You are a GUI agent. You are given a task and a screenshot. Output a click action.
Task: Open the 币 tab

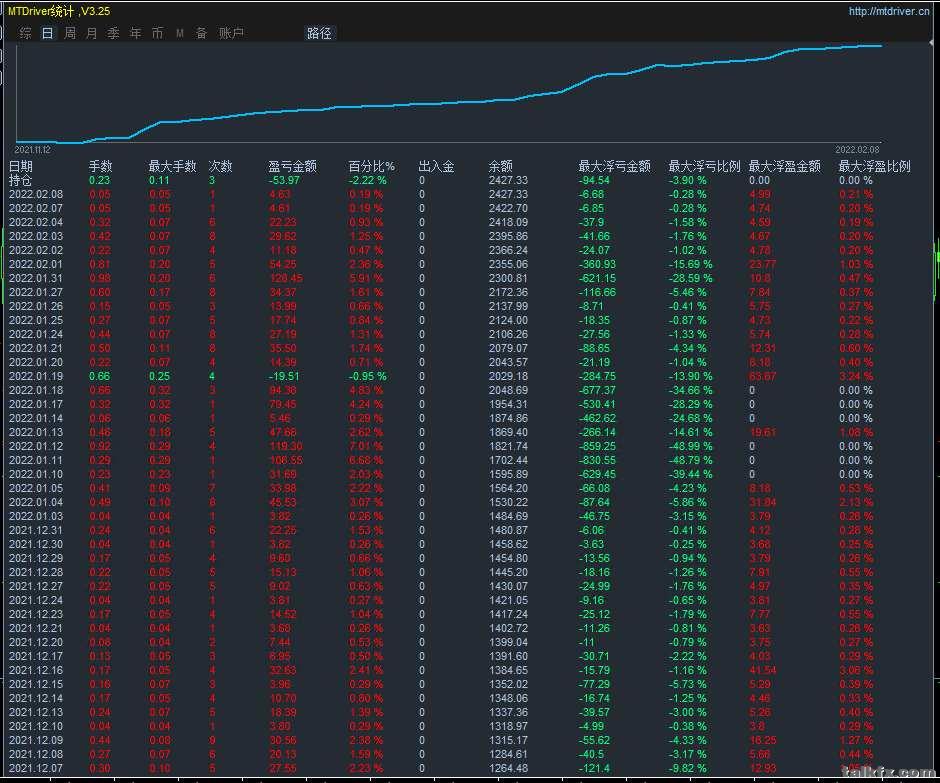[x=157, y=33]
